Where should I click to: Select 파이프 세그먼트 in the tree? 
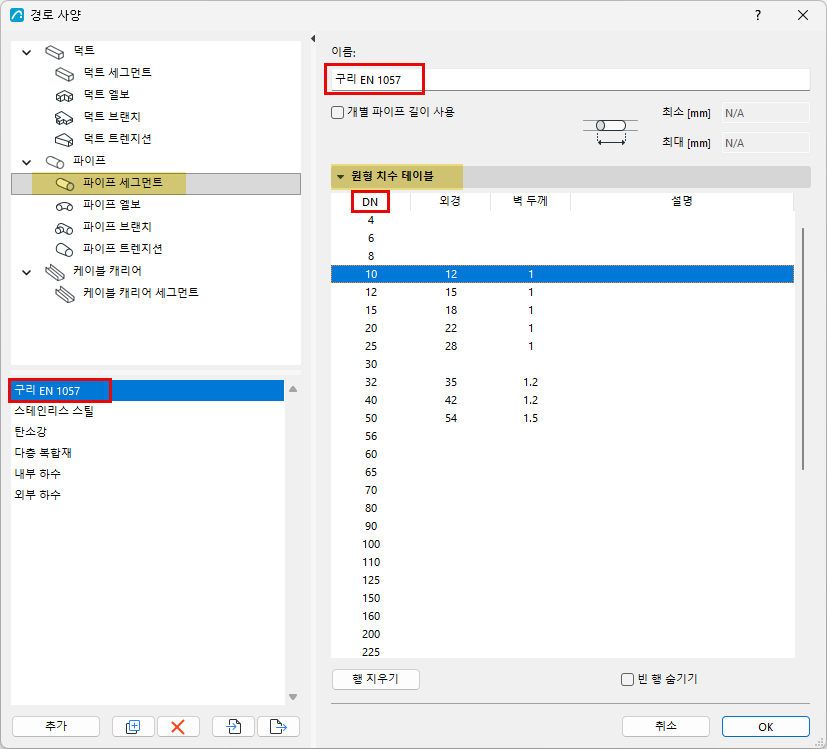point(156,184)
